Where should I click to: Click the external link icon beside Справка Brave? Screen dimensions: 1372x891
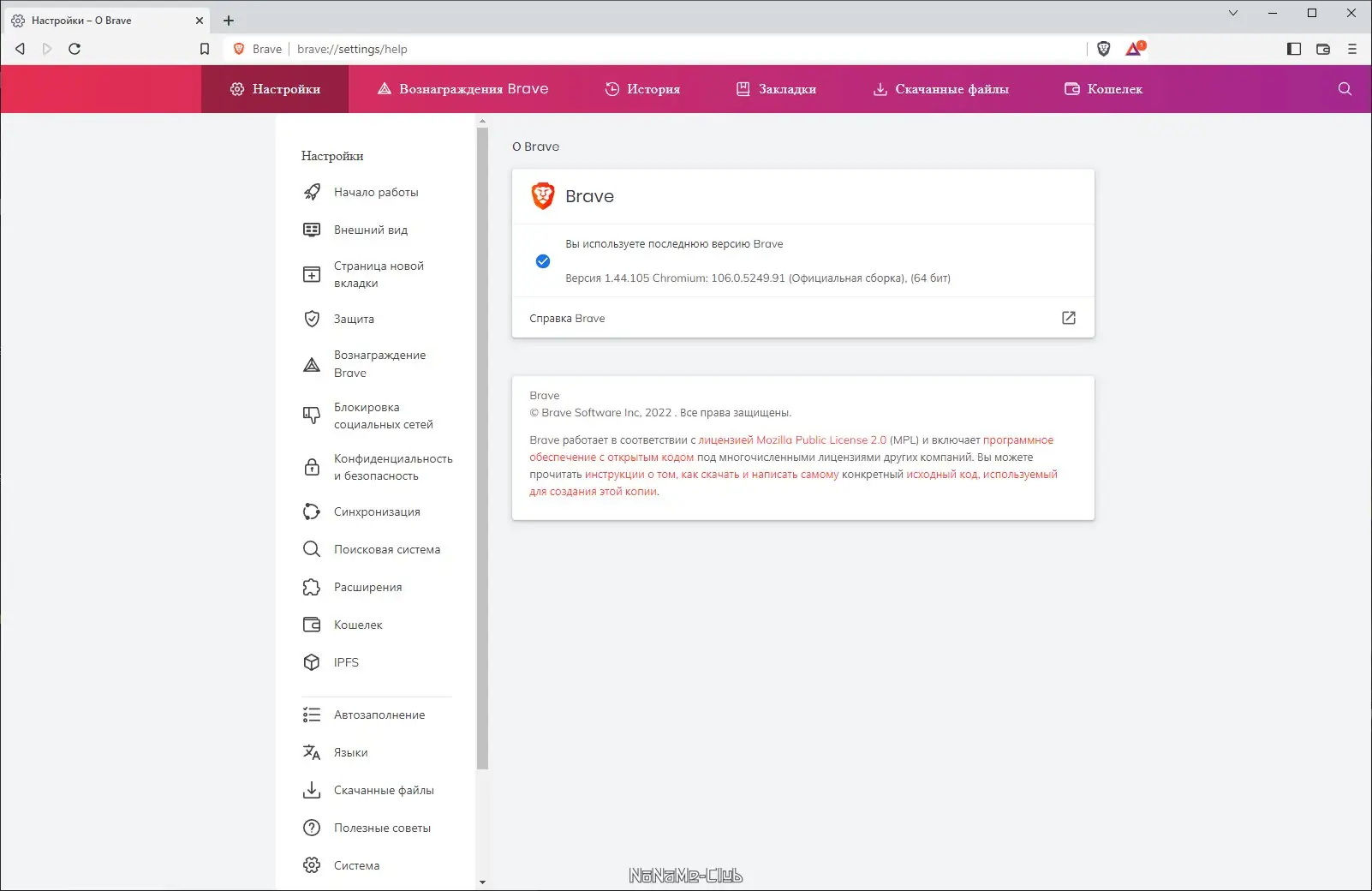(x=1069, y=318)
